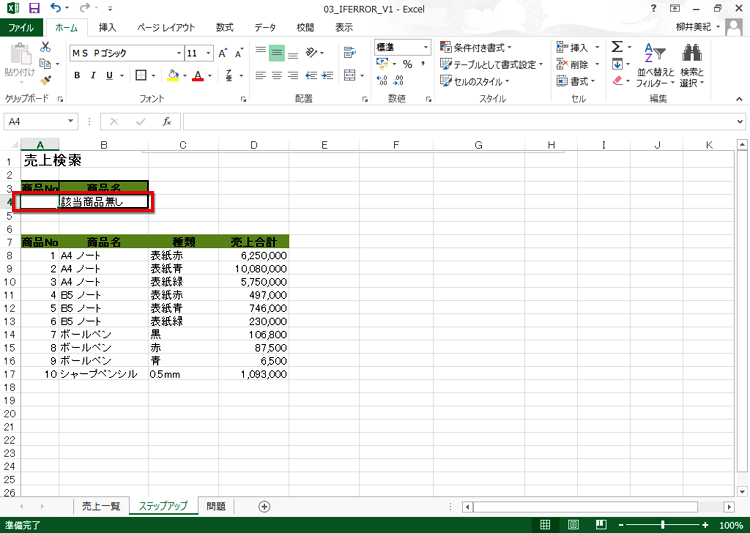Click merge and center icon
The image size is (750, 533).
pos(350,76)
